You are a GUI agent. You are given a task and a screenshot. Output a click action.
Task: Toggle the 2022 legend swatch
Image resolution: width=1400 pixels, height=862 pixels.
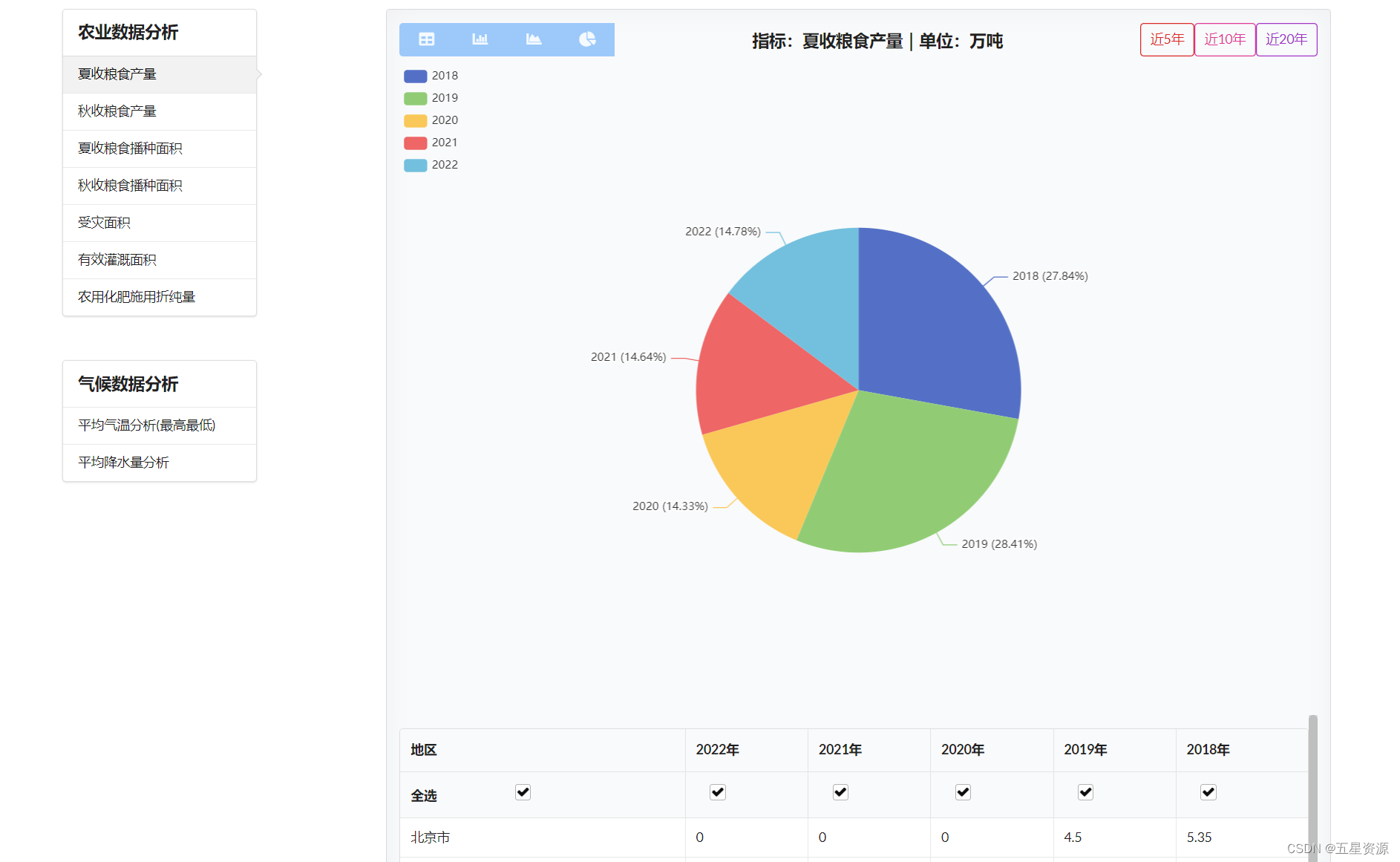pyautogui.click(x=415, y=165)
